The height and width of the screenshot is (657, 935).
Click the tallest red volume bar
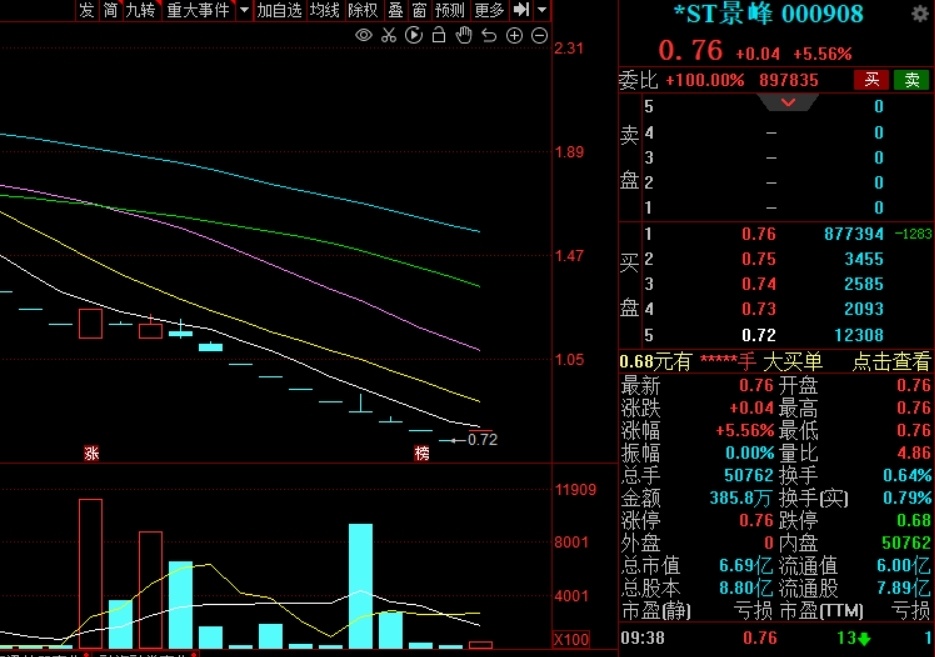(x=91, y=574)
